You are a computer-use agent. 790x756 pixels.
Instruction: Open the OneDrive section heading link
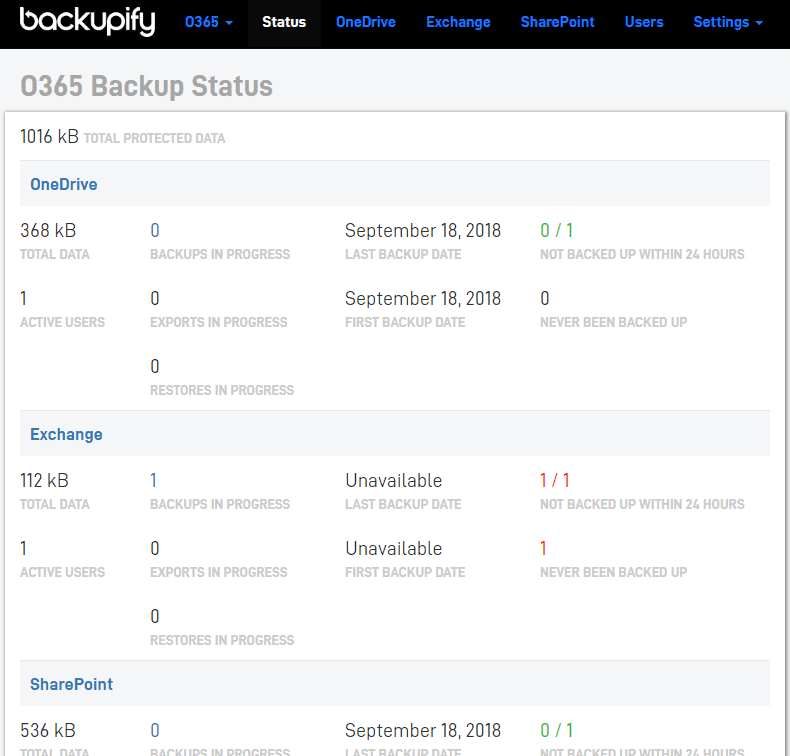click(x=63, y=184)
